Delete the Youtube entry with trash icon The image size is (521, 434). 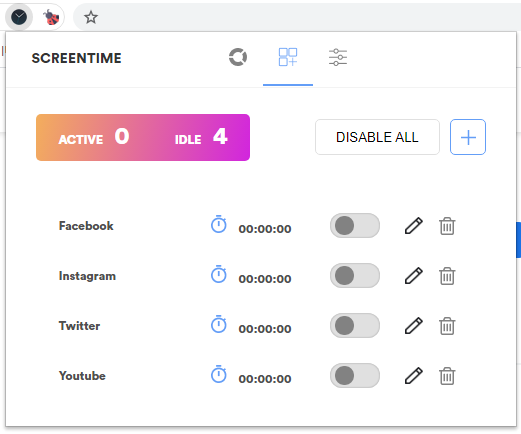pyautogui.click(x=447, y=376)
